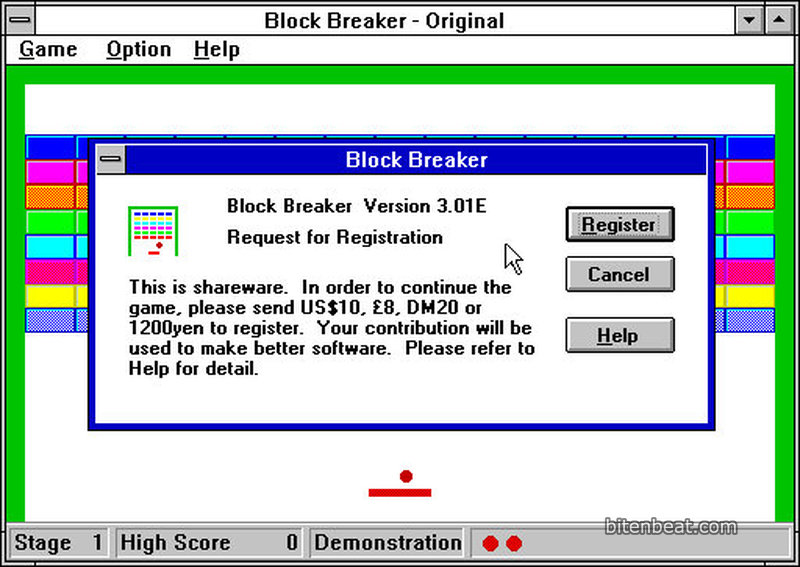800x567 pixels.
Task: Open the main window control menu box
Action: pyautogui.click(x=19, y=19)
